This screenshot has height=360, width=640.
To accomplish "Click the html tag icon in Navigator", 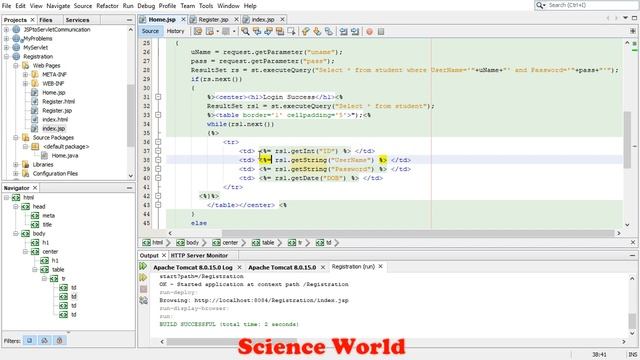I will (16, 198).
